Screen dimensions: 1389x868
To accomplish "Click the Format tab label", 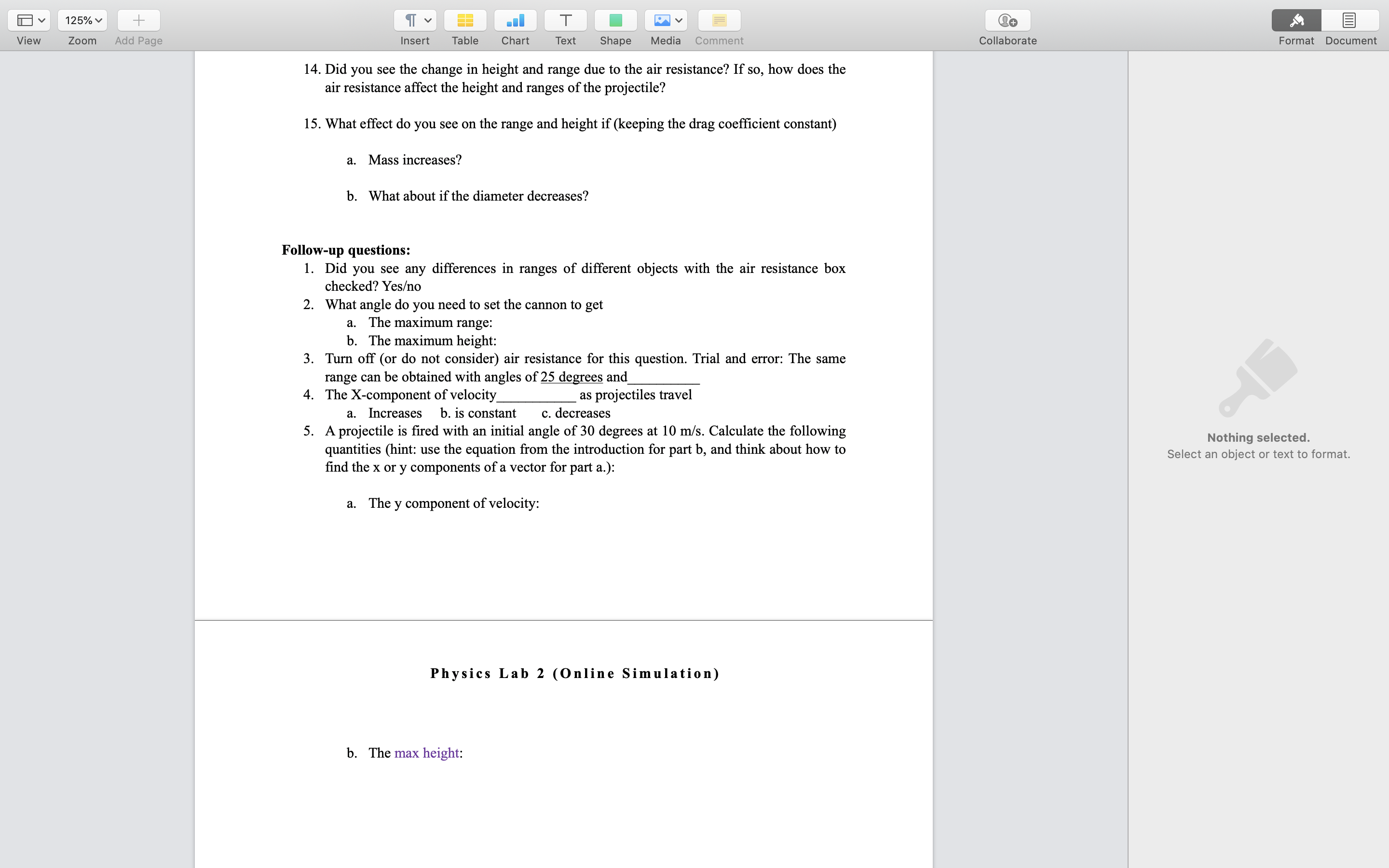I will (x=1296, y=40).
